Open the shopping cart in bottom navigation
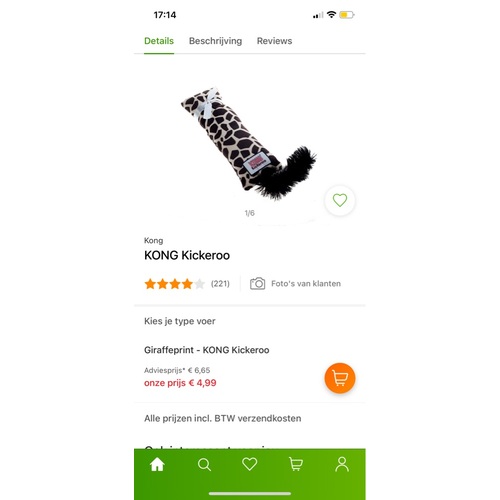The image size is (500, 500). pyautogui.click(x=296, y=464)
